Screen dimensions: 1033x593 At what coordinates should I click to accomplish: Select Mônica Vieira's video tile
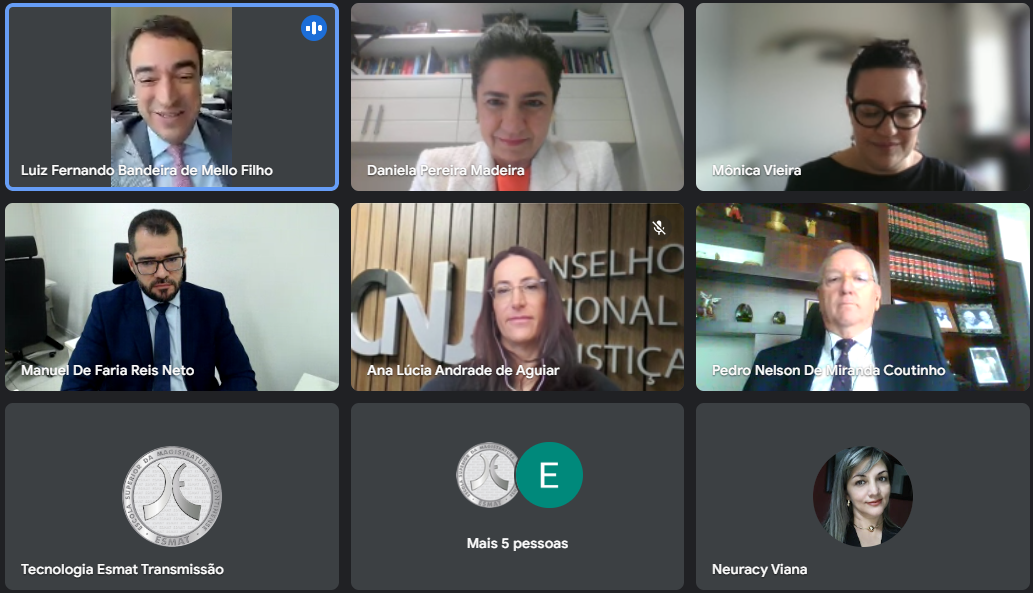tap(862, 97)
